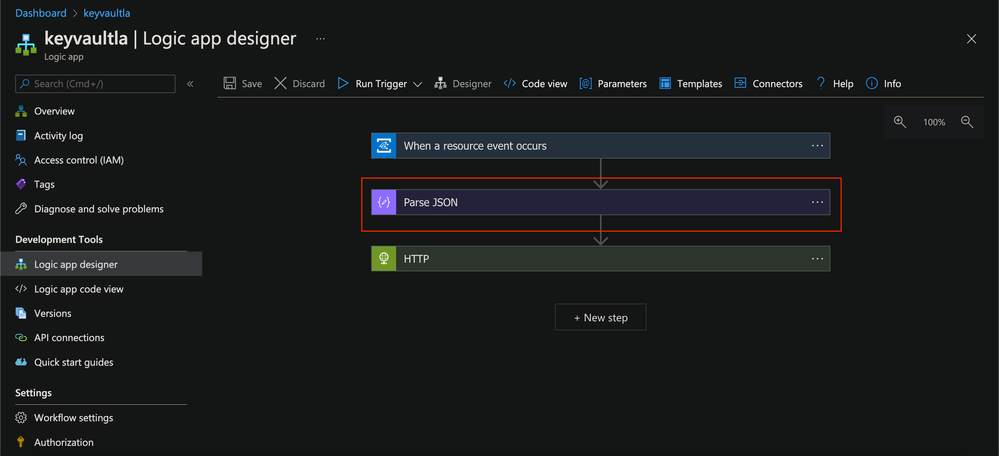Open the Run Trigger dropdown arrow
Screen dimensions: 999x456
click(418, 84)
